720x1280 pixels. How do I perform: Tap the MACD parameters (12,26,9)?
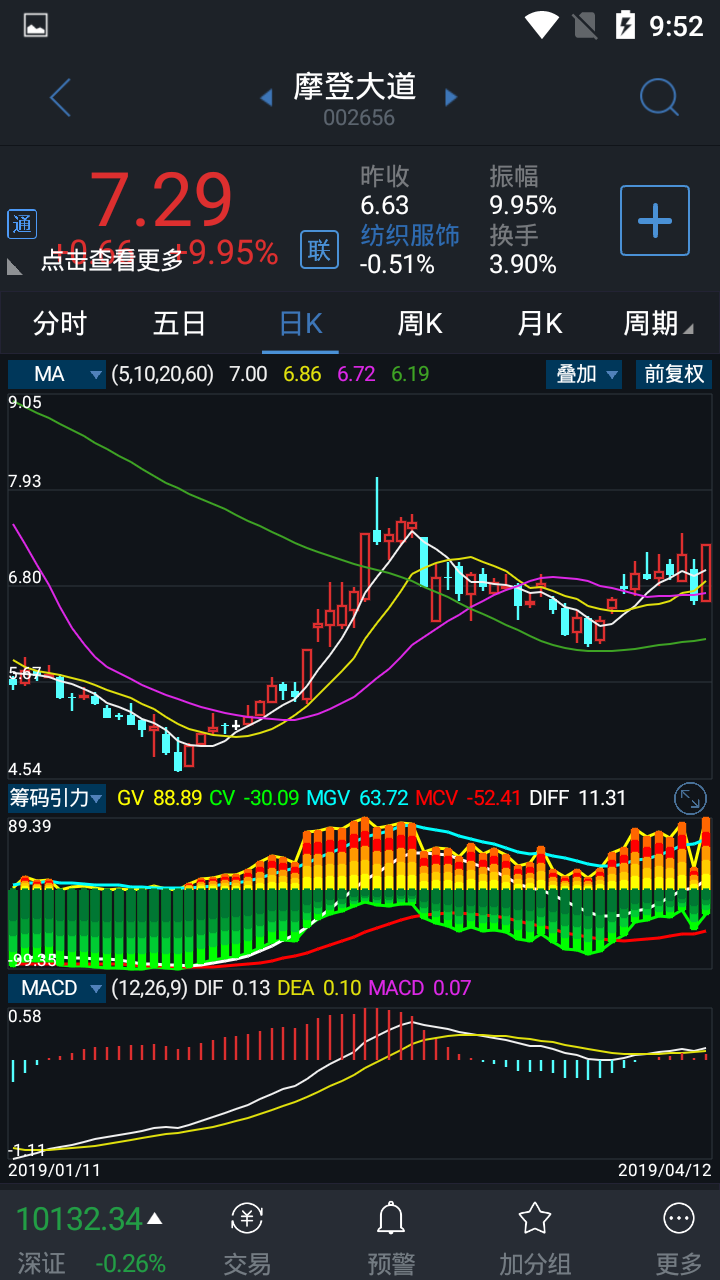149,988
